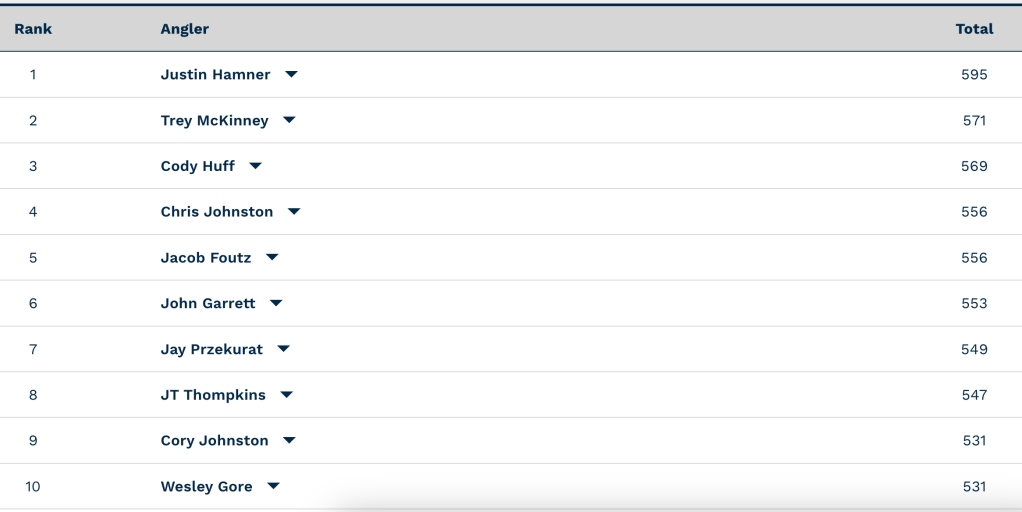Viewport: 1022px width, 512px height.
Task: Click the Jay Przekurat name
Action: click(x=212, y=349)
